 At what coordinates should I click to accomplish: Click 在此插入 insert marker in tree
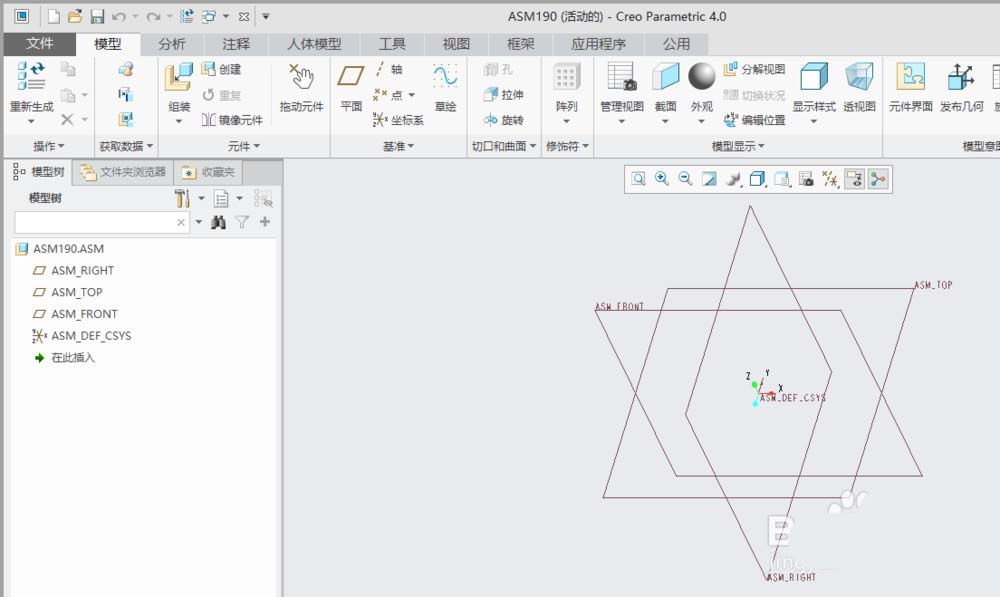64,357
